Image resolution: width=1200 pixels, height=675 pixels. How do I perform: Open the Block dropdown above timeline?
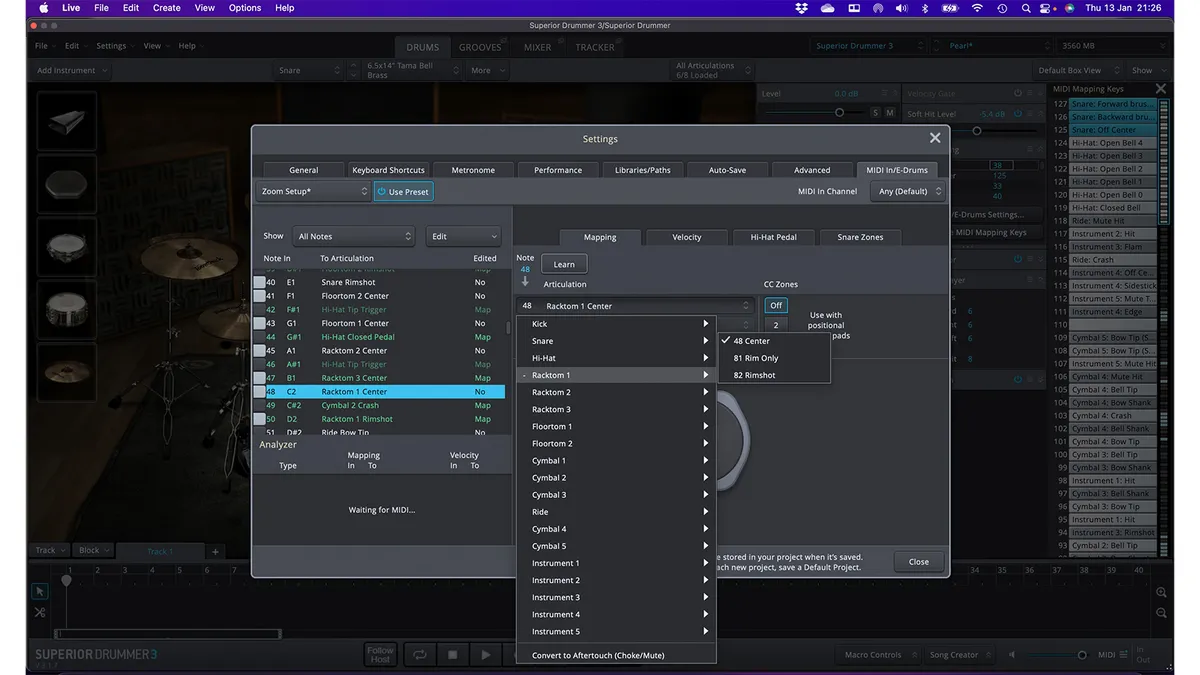click(x=95, y=550)
